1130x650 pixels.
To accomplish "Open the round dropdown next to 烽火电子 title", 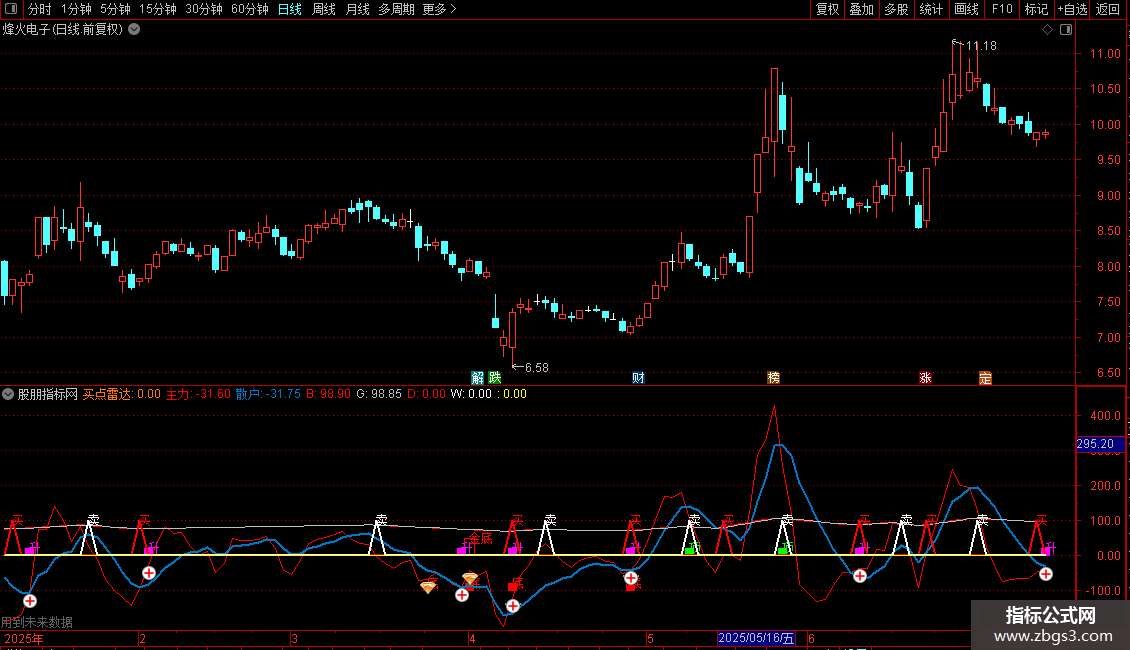I will click(x=134, y=30).
